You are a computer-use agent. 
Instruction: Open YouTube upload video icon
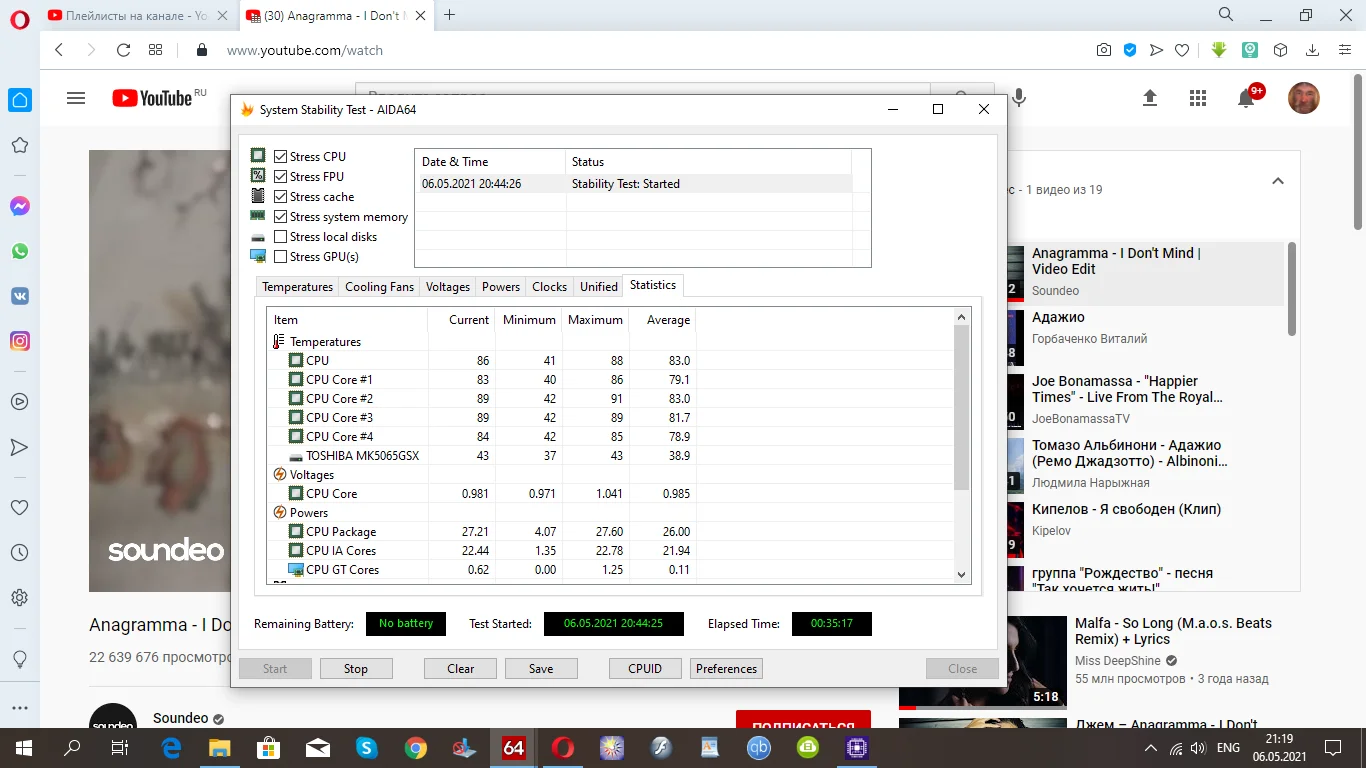coord(1150,98)
